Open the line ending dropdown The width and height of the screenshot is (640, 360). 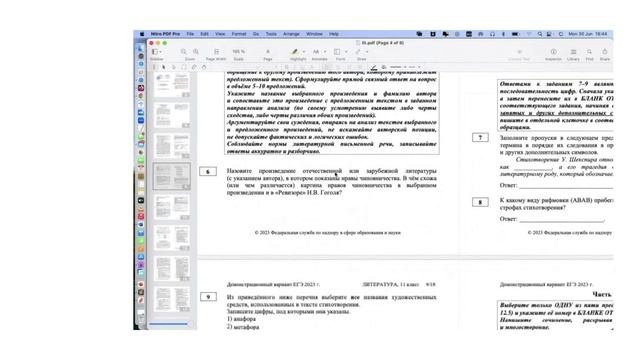[x=414, y=67]
